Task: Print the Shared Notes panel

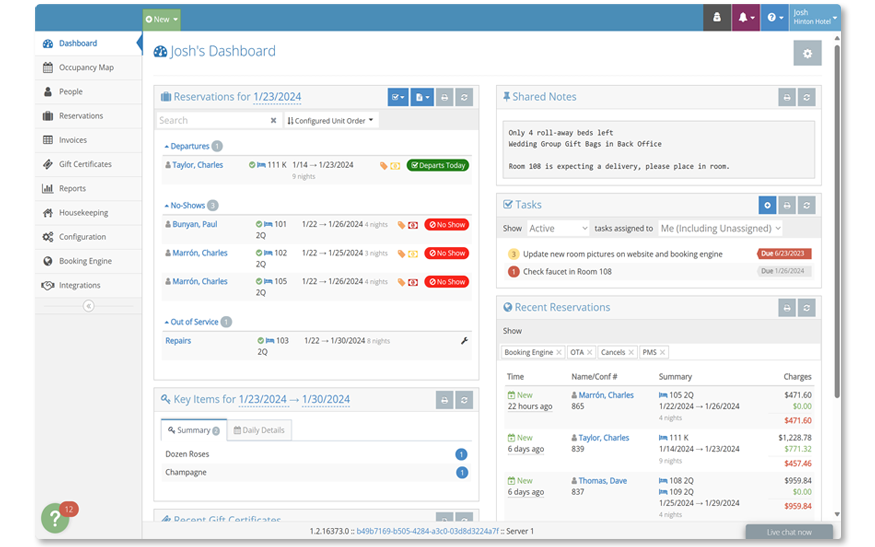Action: 787,97
